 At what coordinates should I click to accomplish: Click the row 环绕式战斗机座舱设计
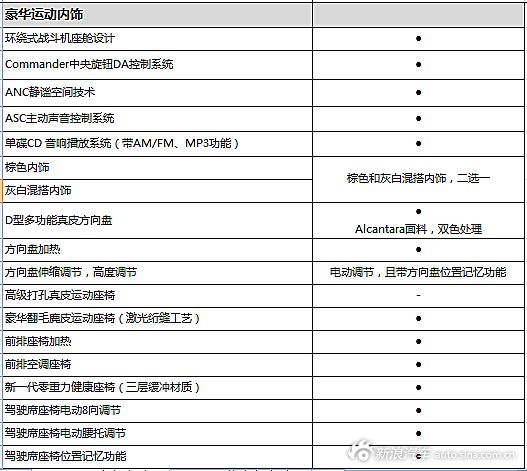click(263, 39)
